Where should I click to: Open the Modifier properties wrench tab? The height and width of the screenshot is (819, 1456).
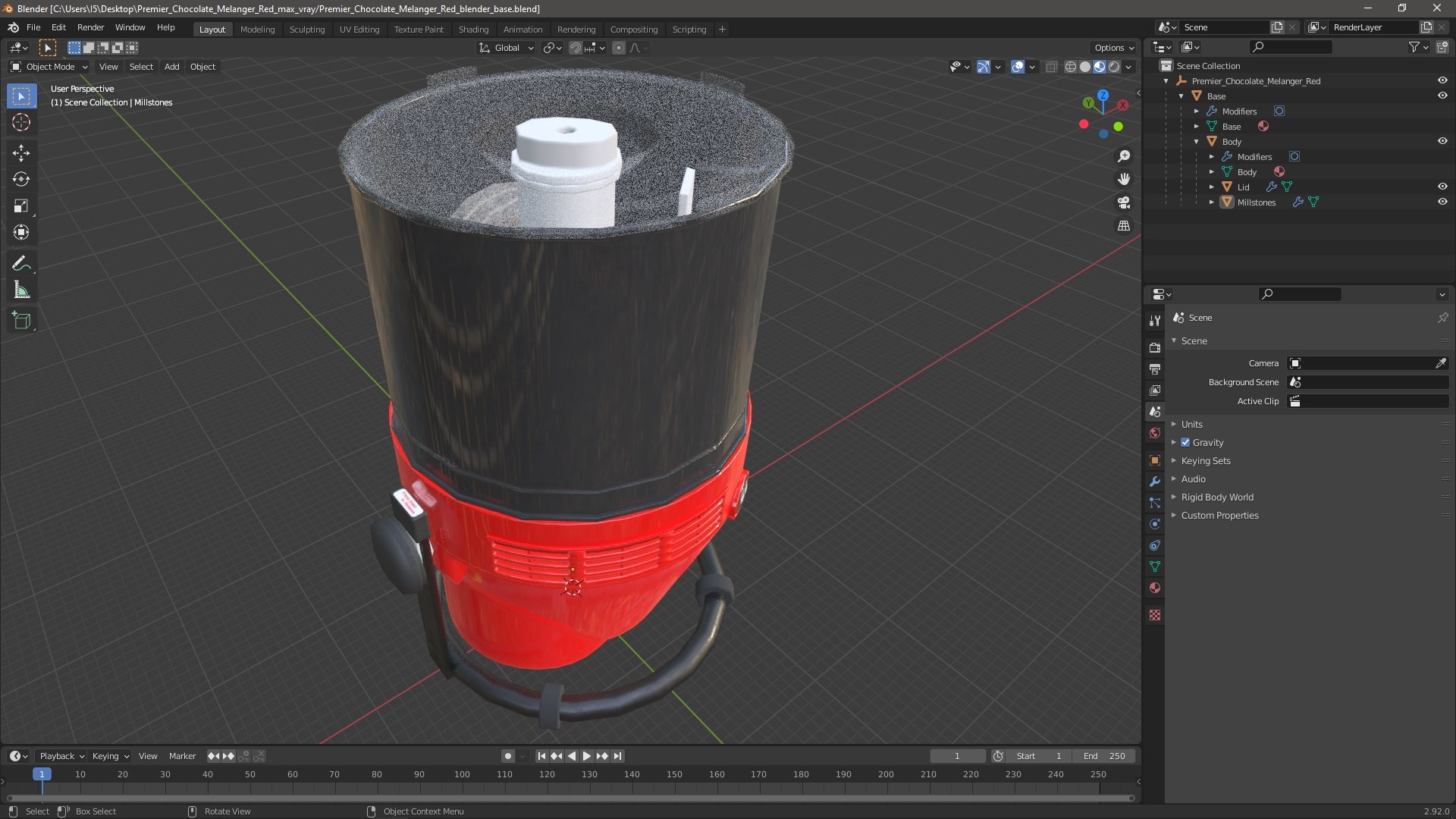1155,482
